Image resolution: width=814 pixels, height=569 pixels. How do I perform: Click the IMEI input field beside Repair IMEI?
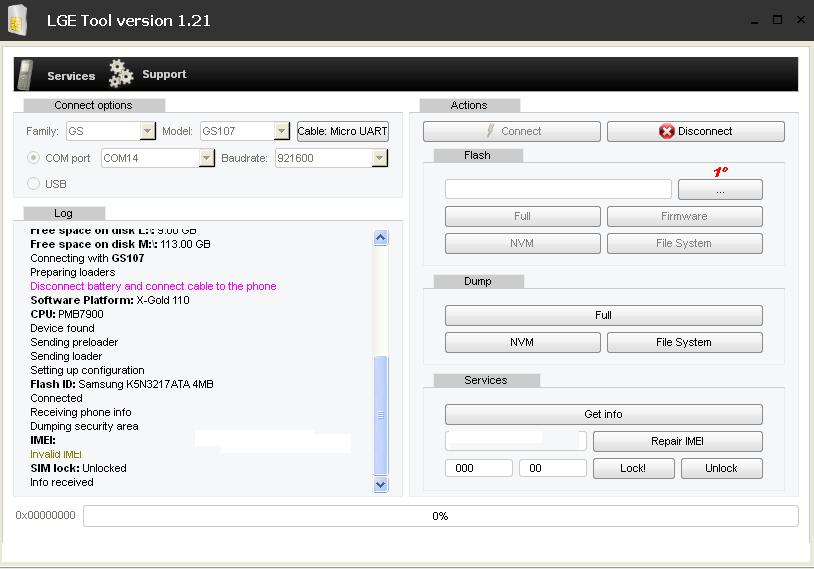click(515, 441)
